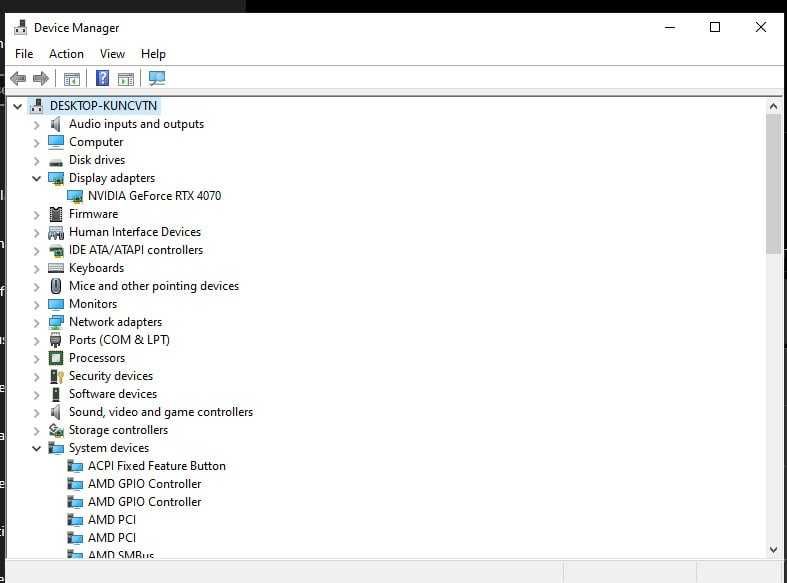Click the Forward arrow toolbar icon
787x583 pixels.
coord(41,78)
